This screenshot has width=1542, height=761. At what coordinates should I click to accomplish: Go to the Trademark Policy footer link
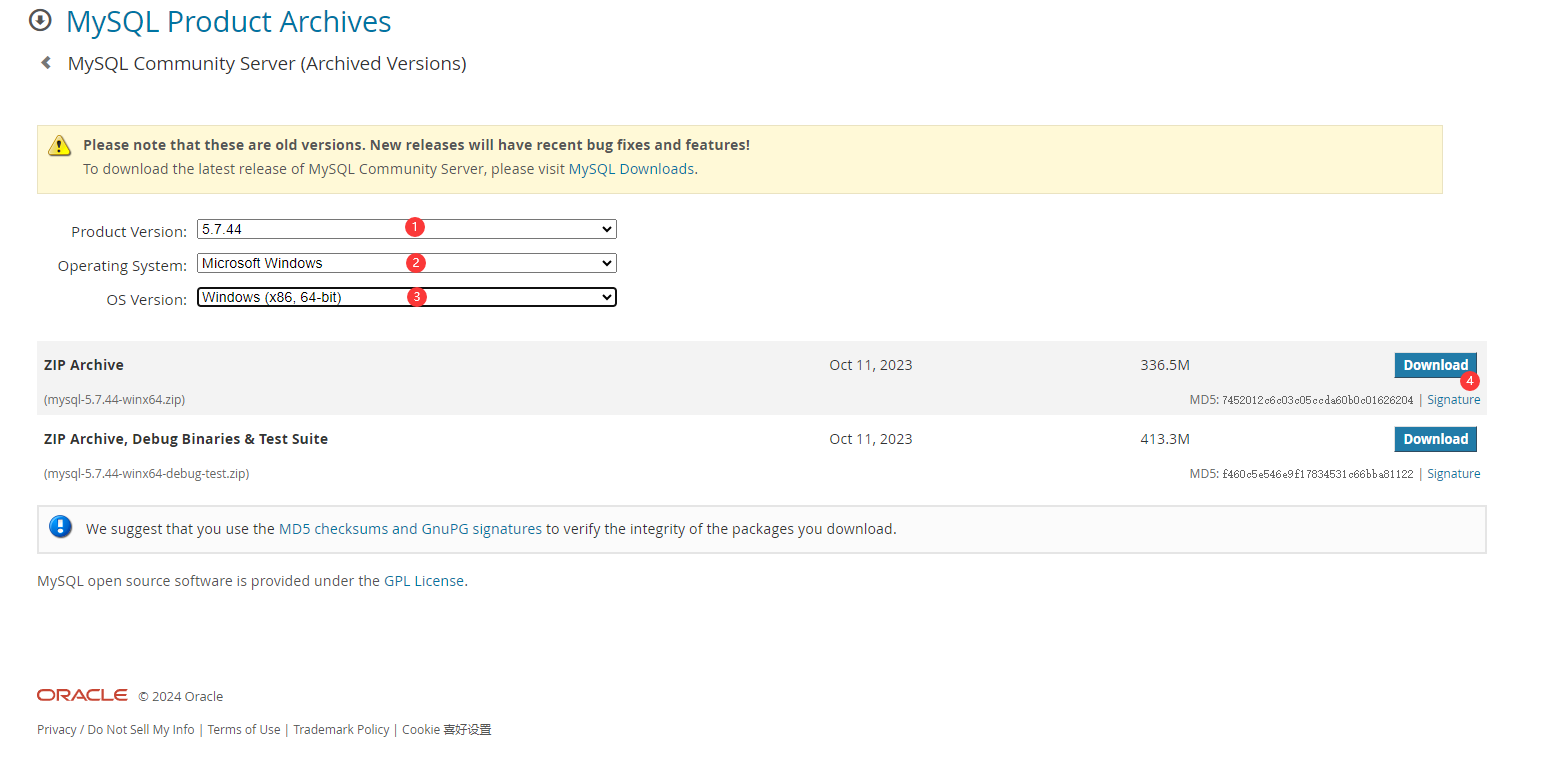[341, 730]
